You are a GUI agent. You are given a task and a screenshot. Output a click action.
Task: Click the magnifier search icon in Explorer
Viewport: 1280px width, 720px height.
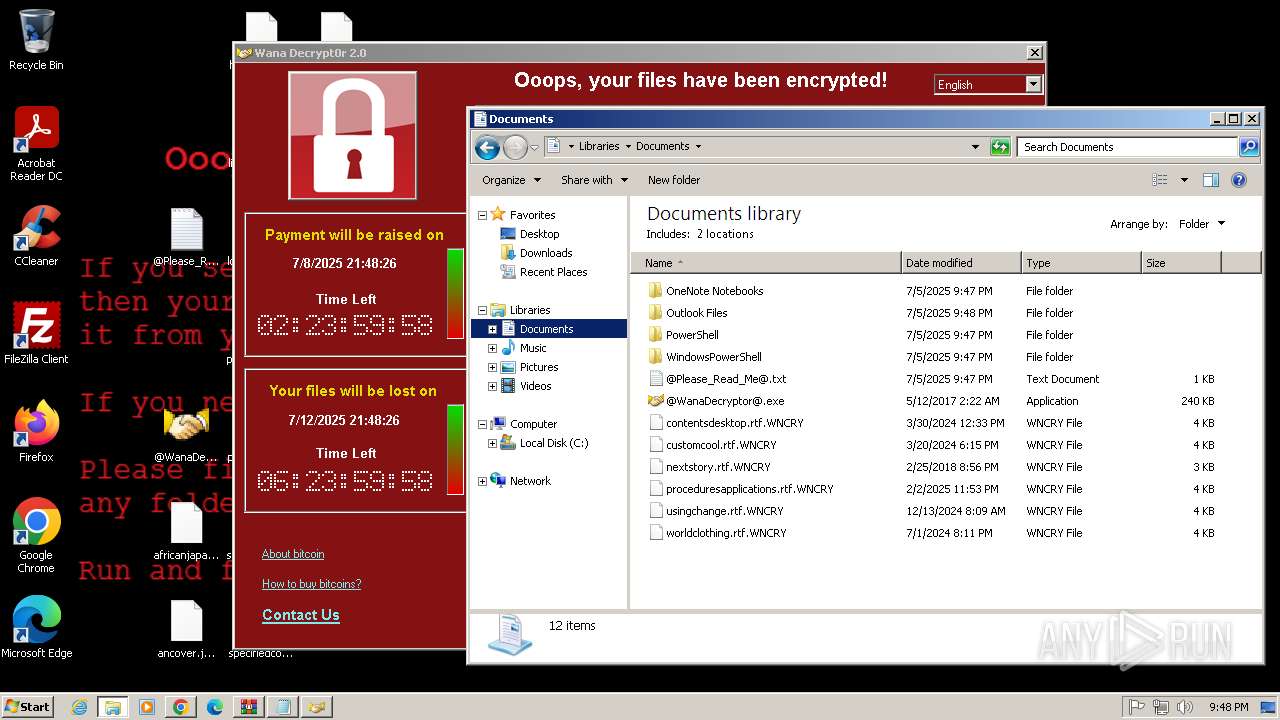tap(1249, 147)
